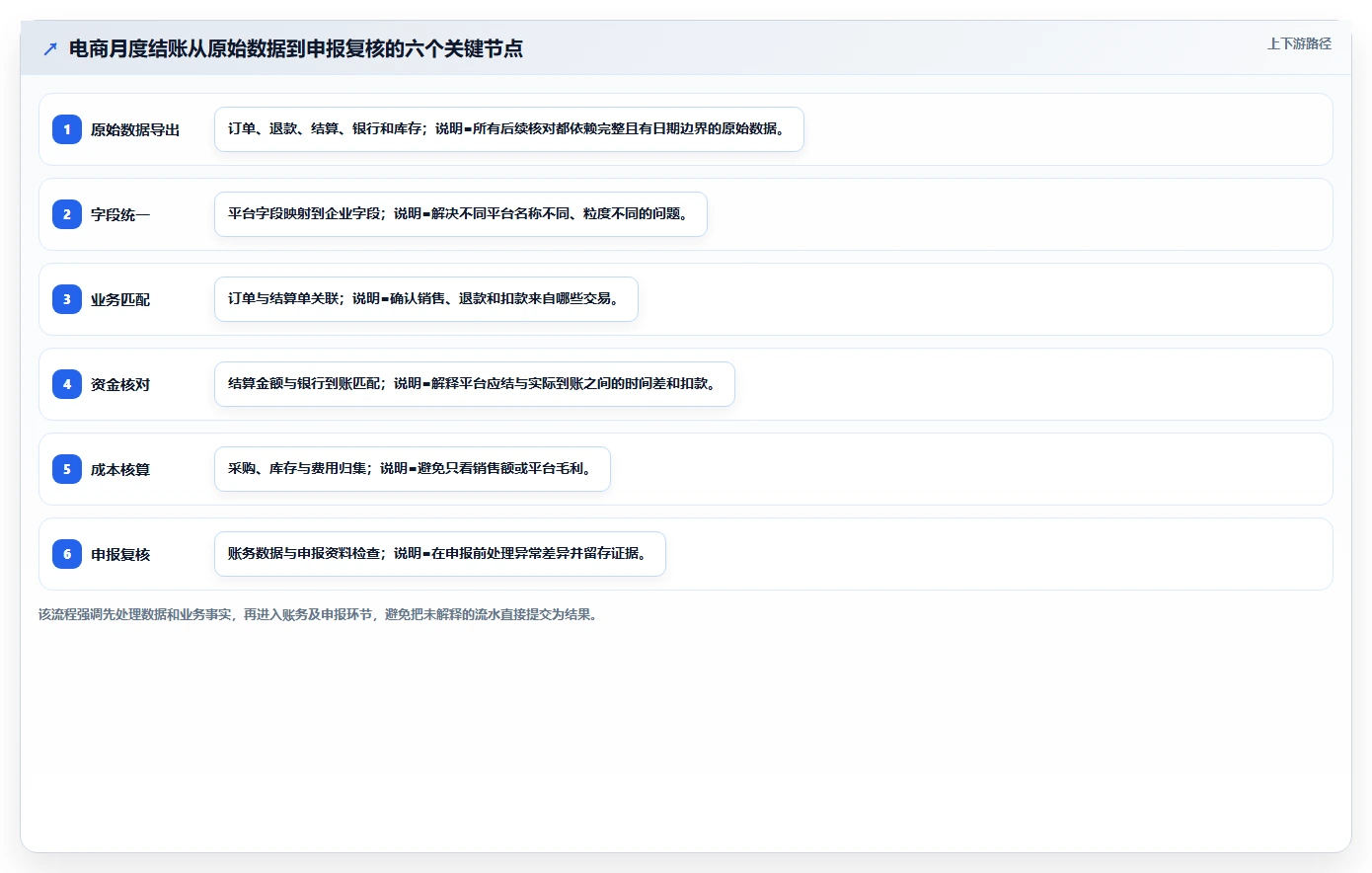The image size is (1372, 873).
Task: Select step number badge 1
Action: 67,129
